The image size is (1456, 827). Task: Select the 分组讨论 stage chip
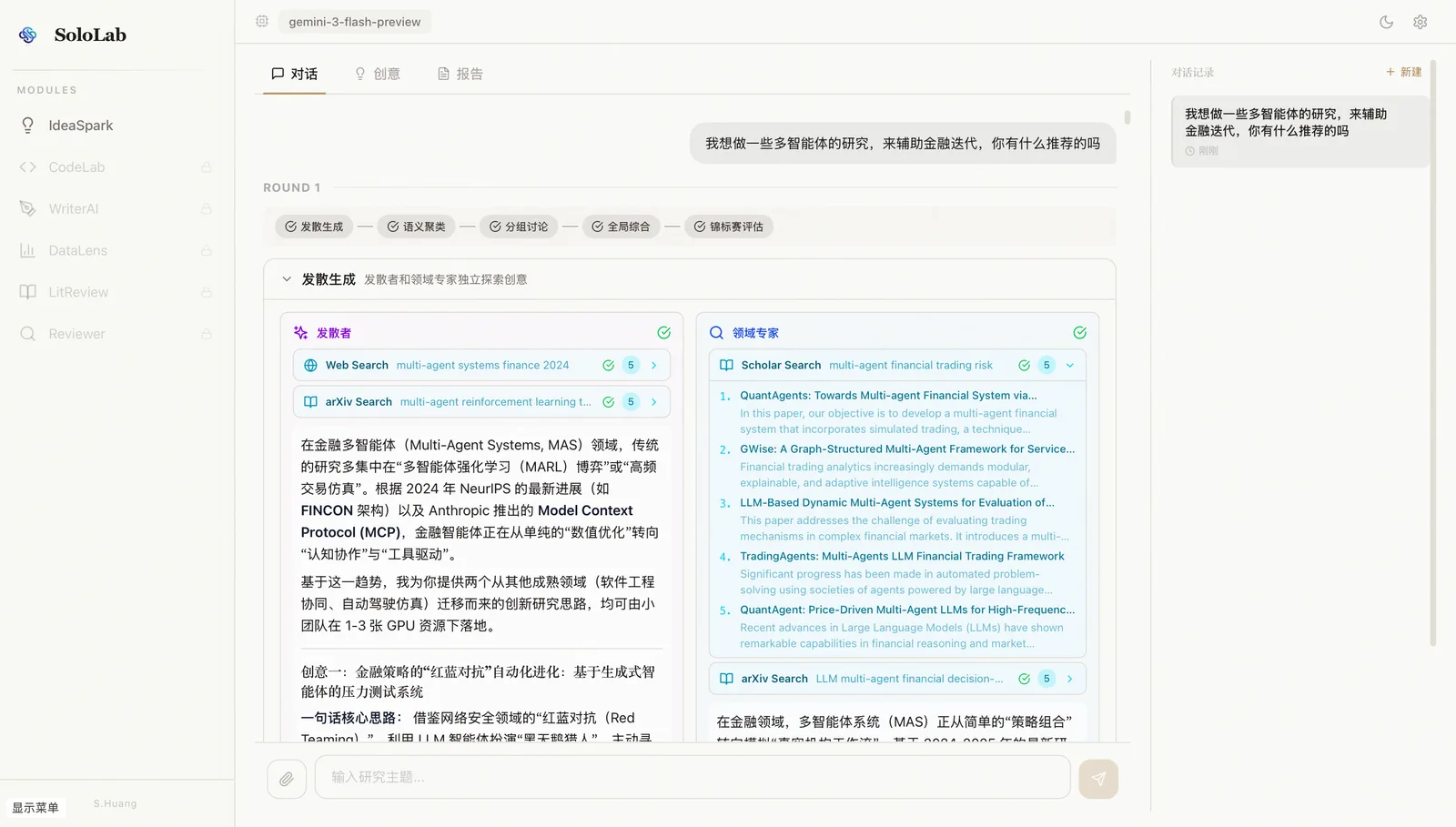click(519, 227)
